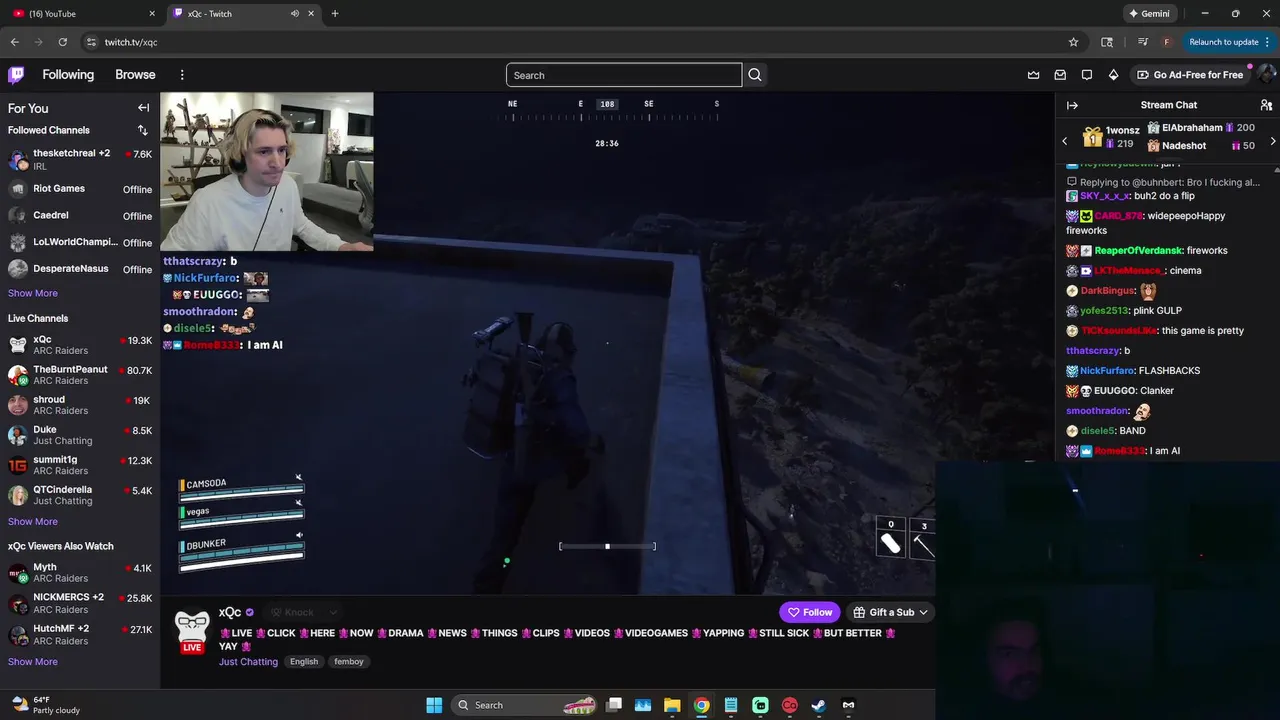The height and width of the screenshot is (720, 1280).
Task: Open Chrome three-dot menu by Relaunch
Action: tap(1268, 42)
